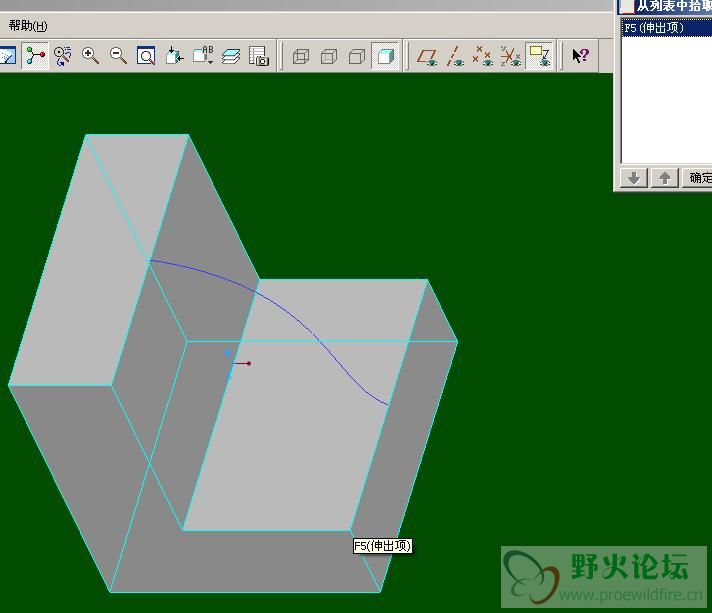712x613 pixels.
Task: Toggle coordinate systems visibility
Action: pyautogui.click(x=511, y=56)
